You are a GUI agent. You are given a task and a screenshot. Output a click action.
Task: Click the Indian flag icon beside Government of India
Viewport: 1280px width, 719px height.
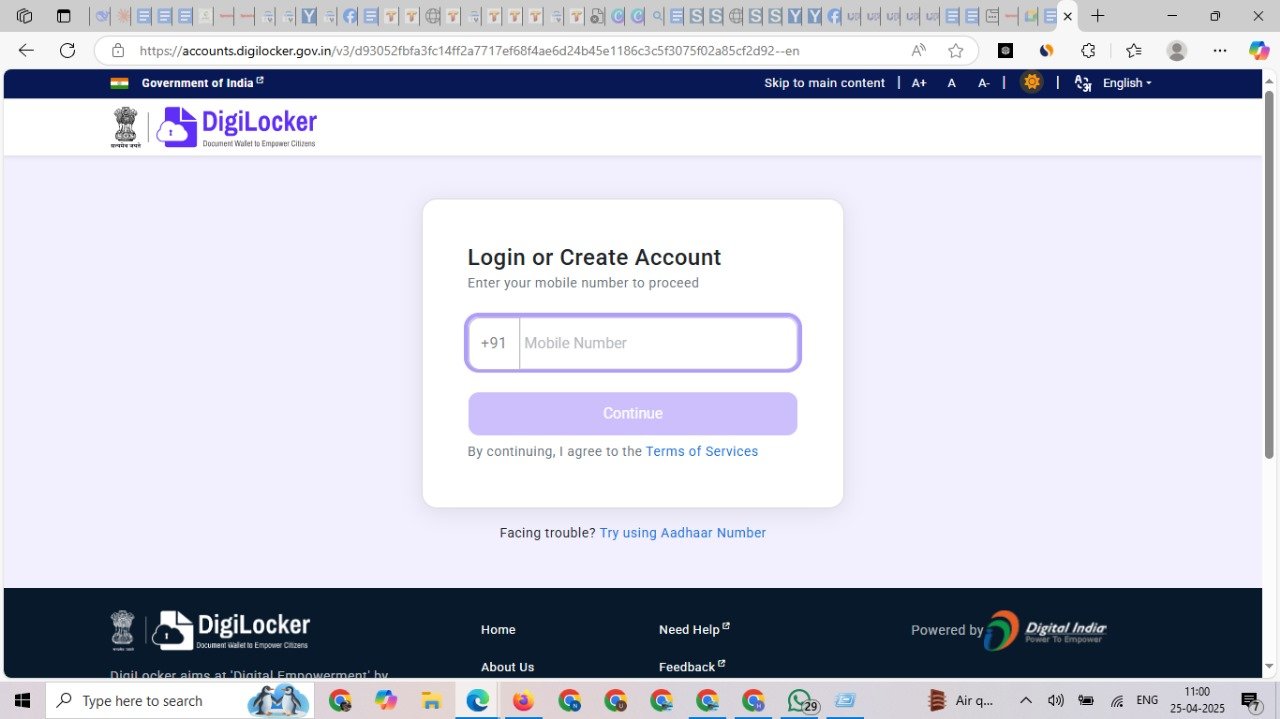[x=120, y=83]
